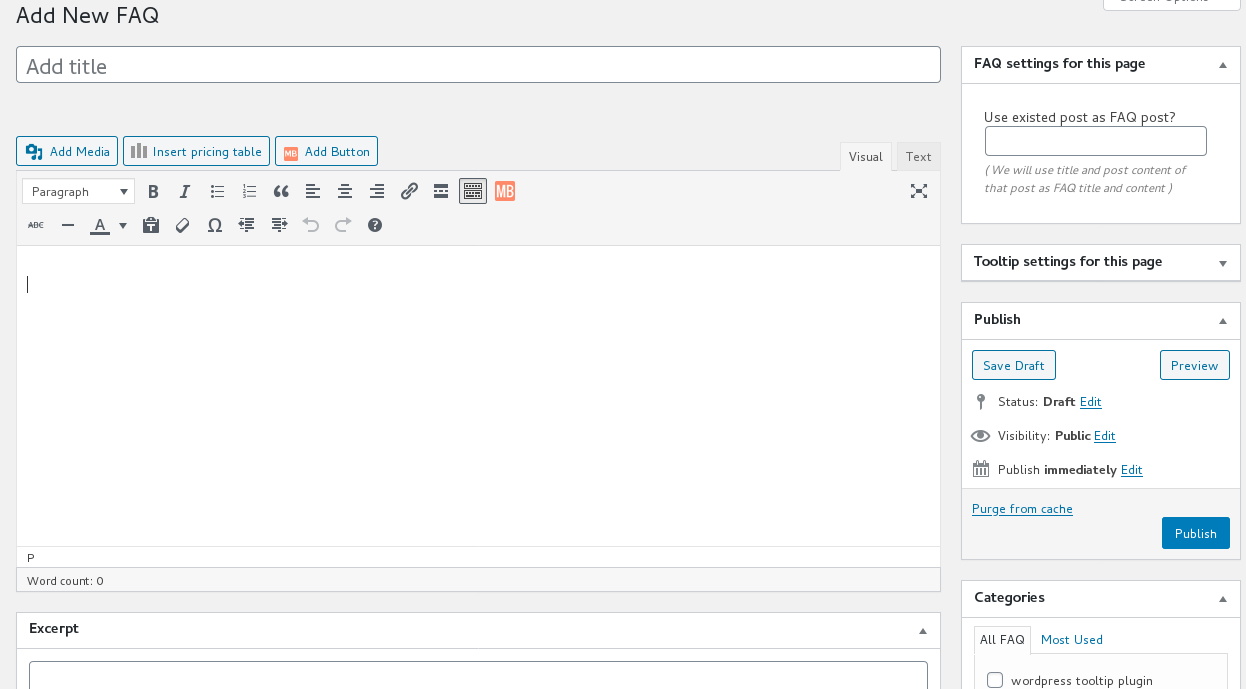Viewport: 1246px width, 689px height.
Task: Enable distraction-free fullscreen mode
Action: [919, 191]
